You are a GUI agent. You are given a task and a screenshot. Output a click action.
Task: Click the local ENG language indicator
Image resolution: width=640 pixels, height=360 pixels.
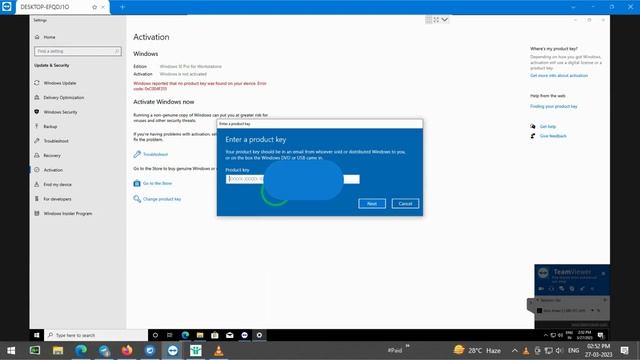(x=573, y=351)
